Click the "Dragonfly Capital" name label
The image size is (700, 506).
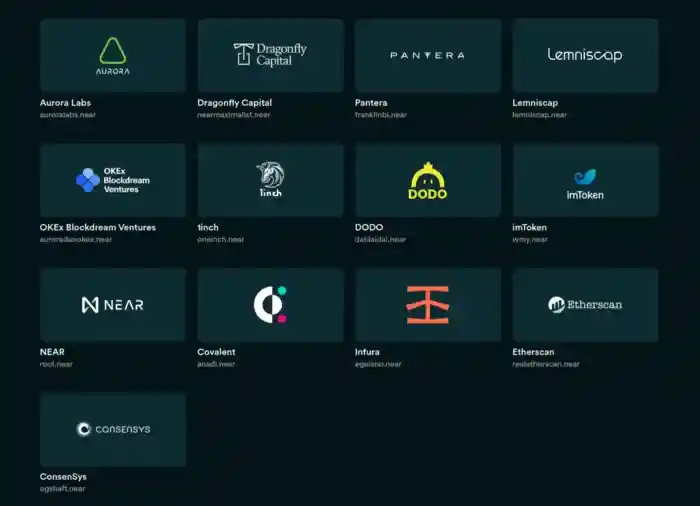coord(234,103)
